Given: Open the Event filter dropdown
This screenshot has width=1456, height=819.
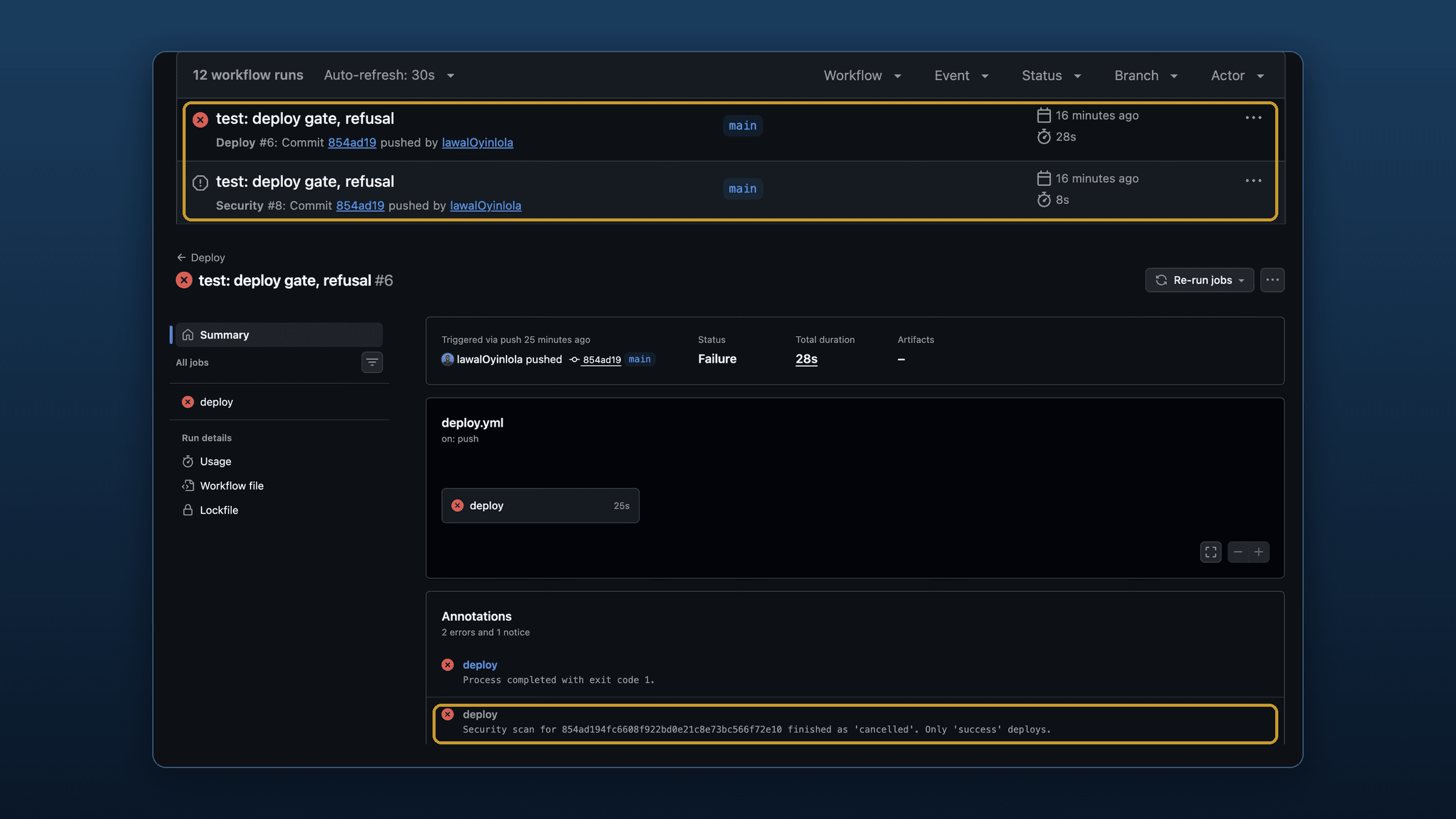Looking at the screenshot, I should pos(962,76).
